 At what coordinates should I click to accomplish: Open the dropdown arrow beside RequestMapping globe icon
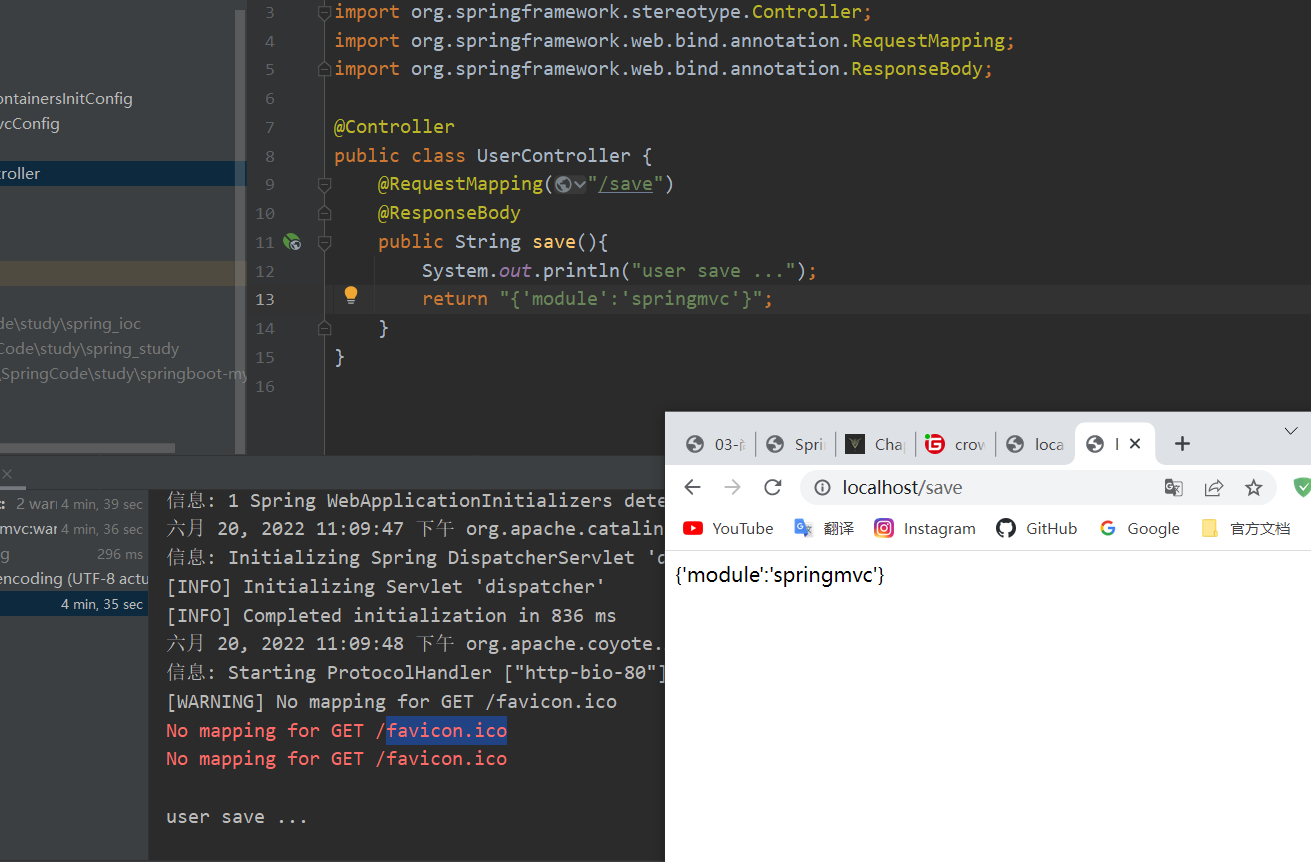pos(580,184)
